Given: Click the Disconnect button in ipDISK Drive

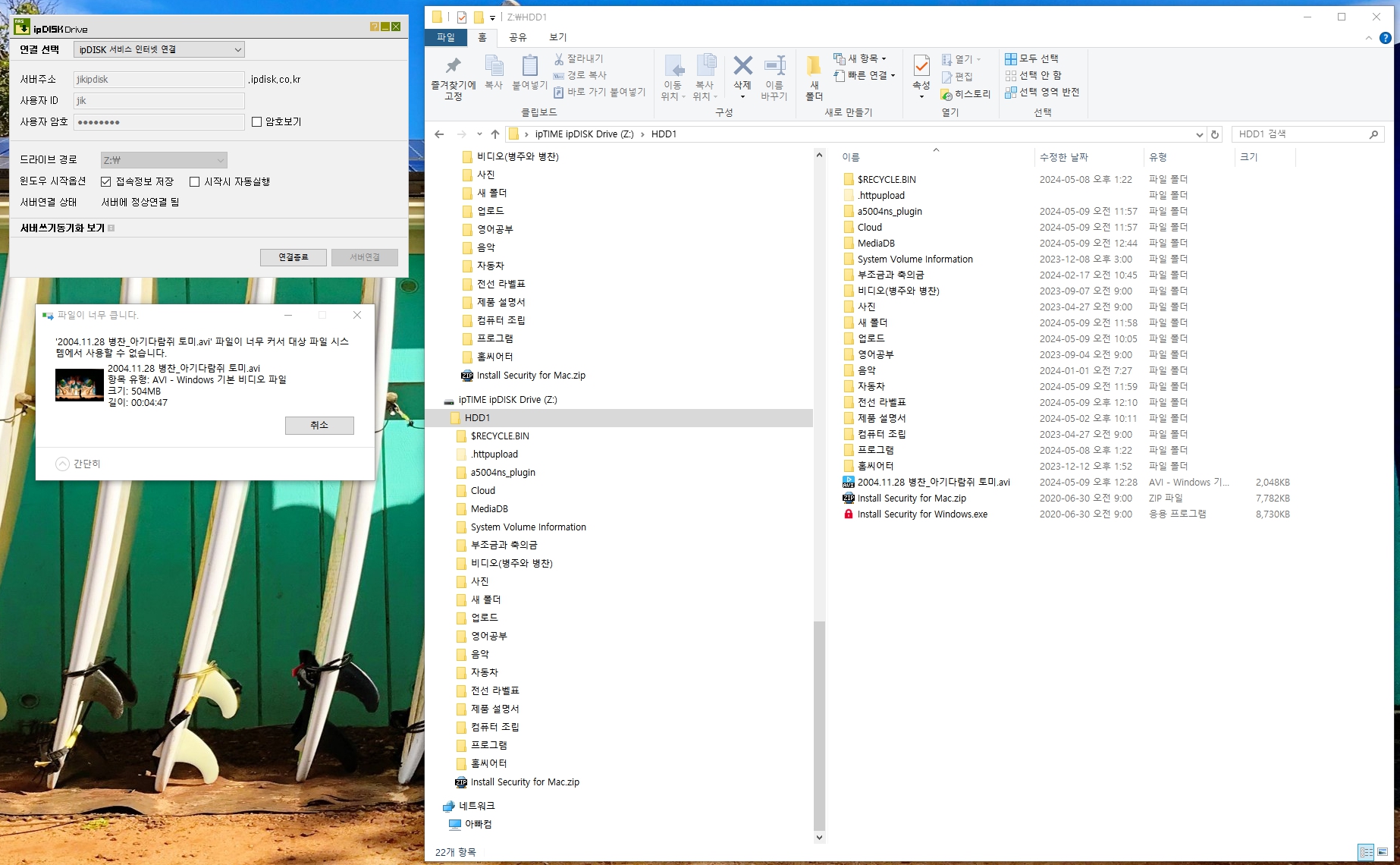Looking at the screenshot, I should coord(293,257).
